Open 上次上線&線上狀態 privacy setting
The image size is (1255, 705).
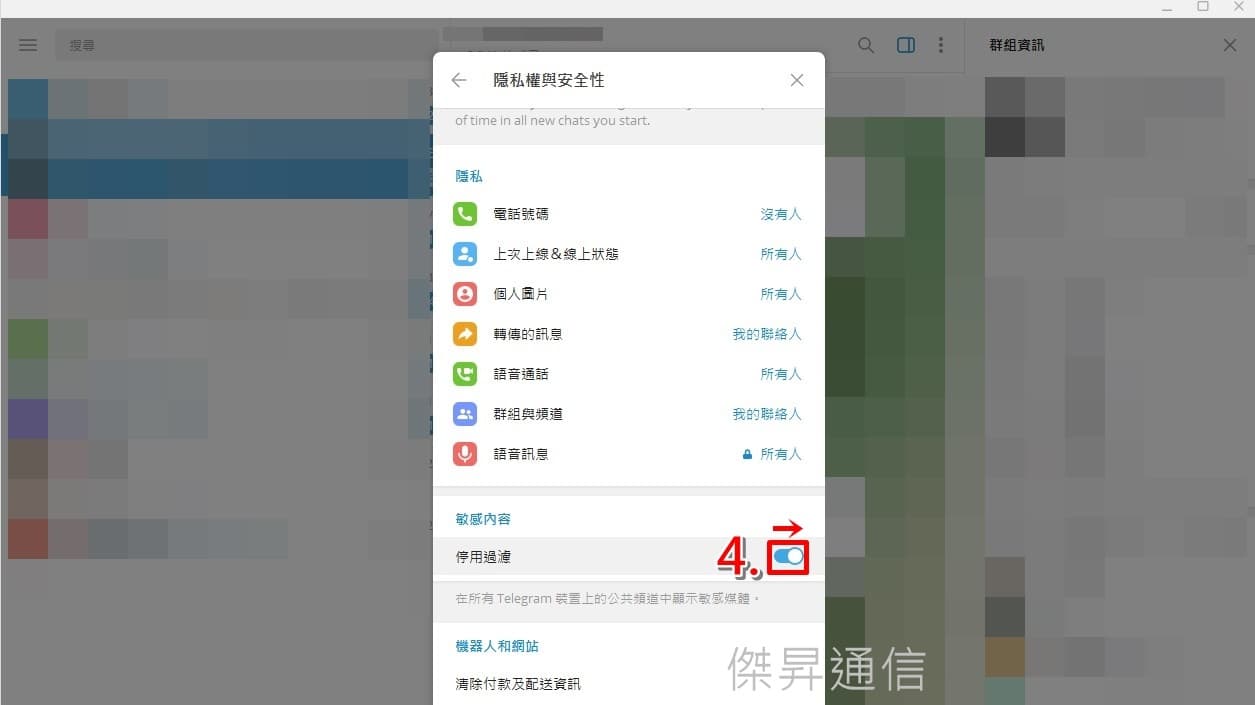629,254
